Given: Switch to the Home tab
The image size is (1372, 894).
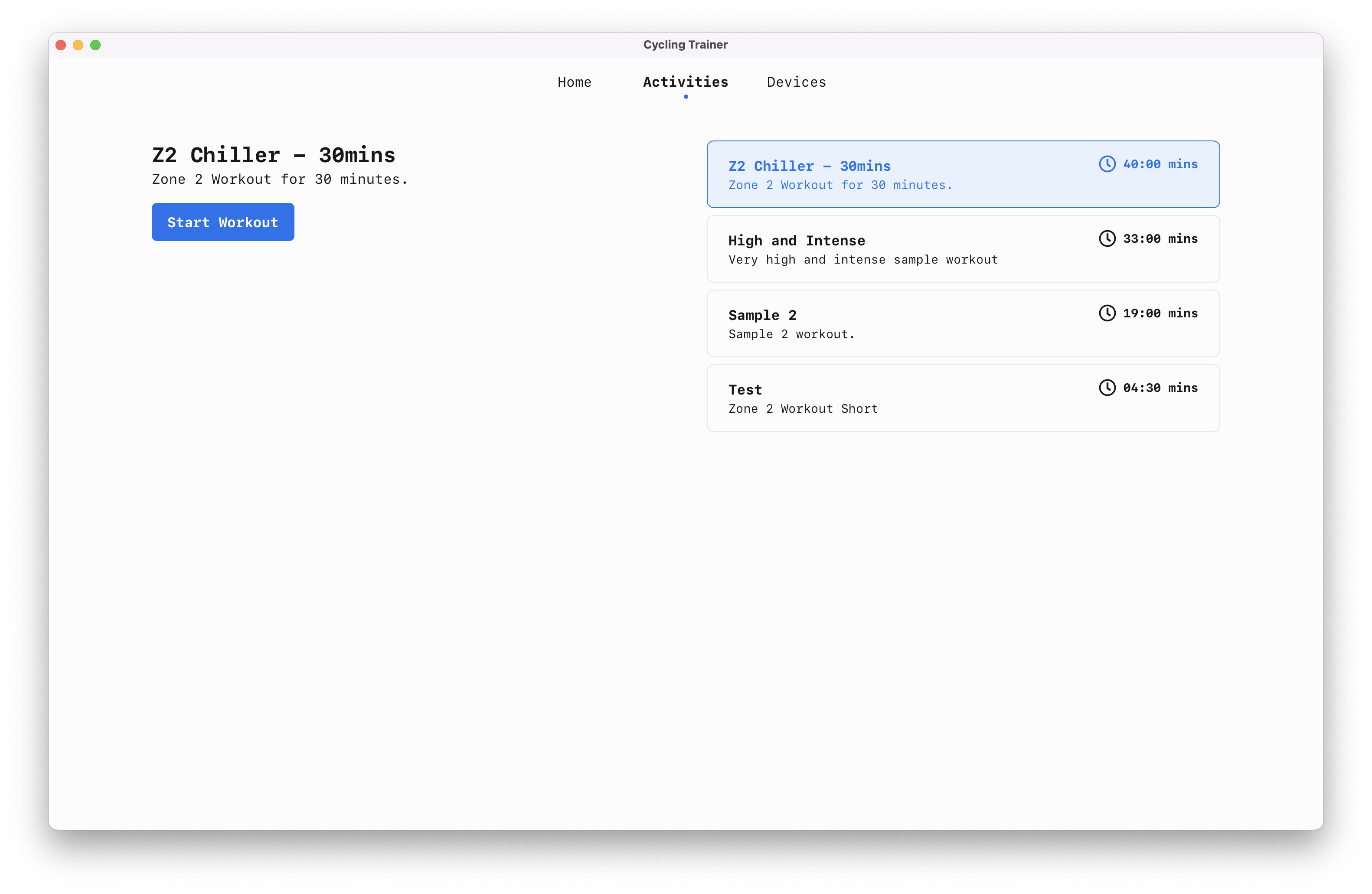Looking at the screenshot, I should [x=574, y=82].
